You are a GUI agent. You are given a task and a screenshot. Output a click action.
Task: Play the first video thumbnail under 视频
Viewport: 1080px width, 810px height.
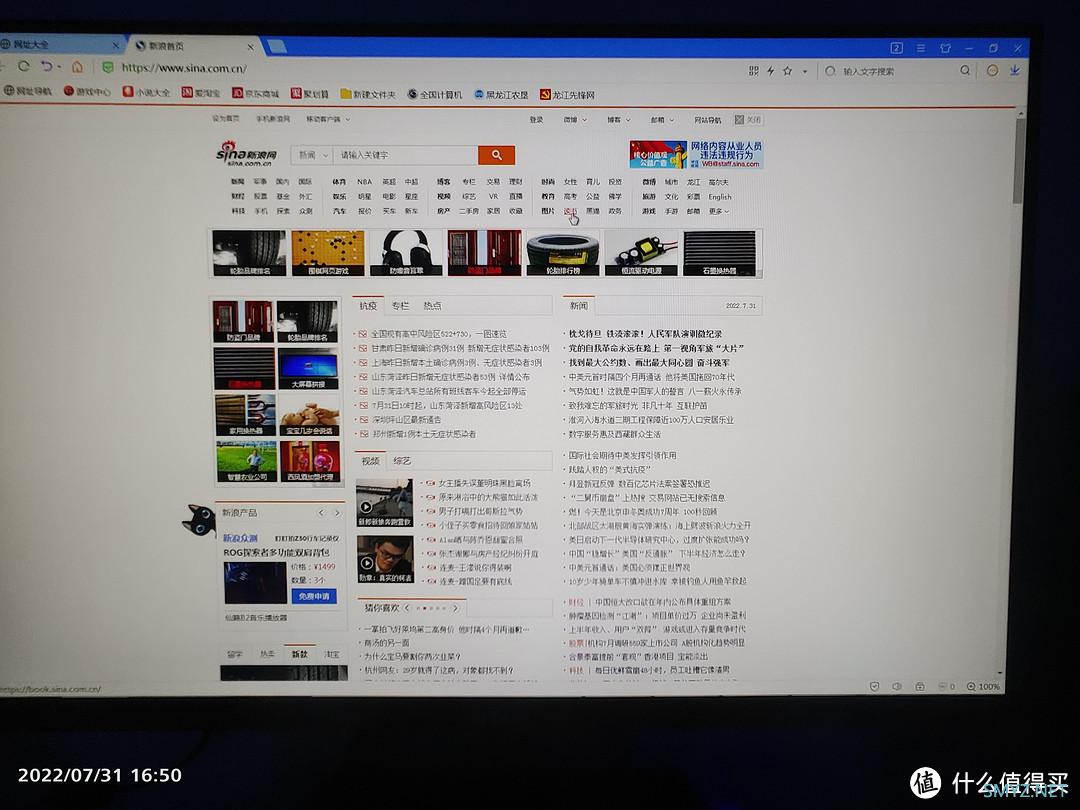(384, 503)
